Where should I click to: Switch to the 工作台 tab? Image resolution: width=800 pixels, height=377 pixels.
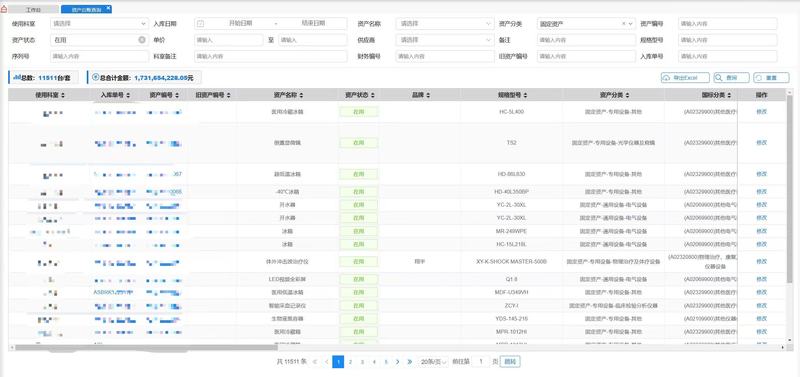(x=34, y=10)
